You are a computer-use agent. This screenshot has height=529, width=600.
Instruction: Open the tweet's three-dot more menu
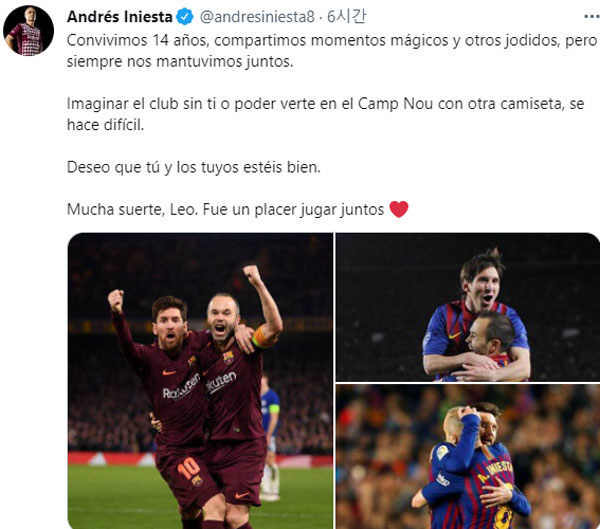coord(592,16)
